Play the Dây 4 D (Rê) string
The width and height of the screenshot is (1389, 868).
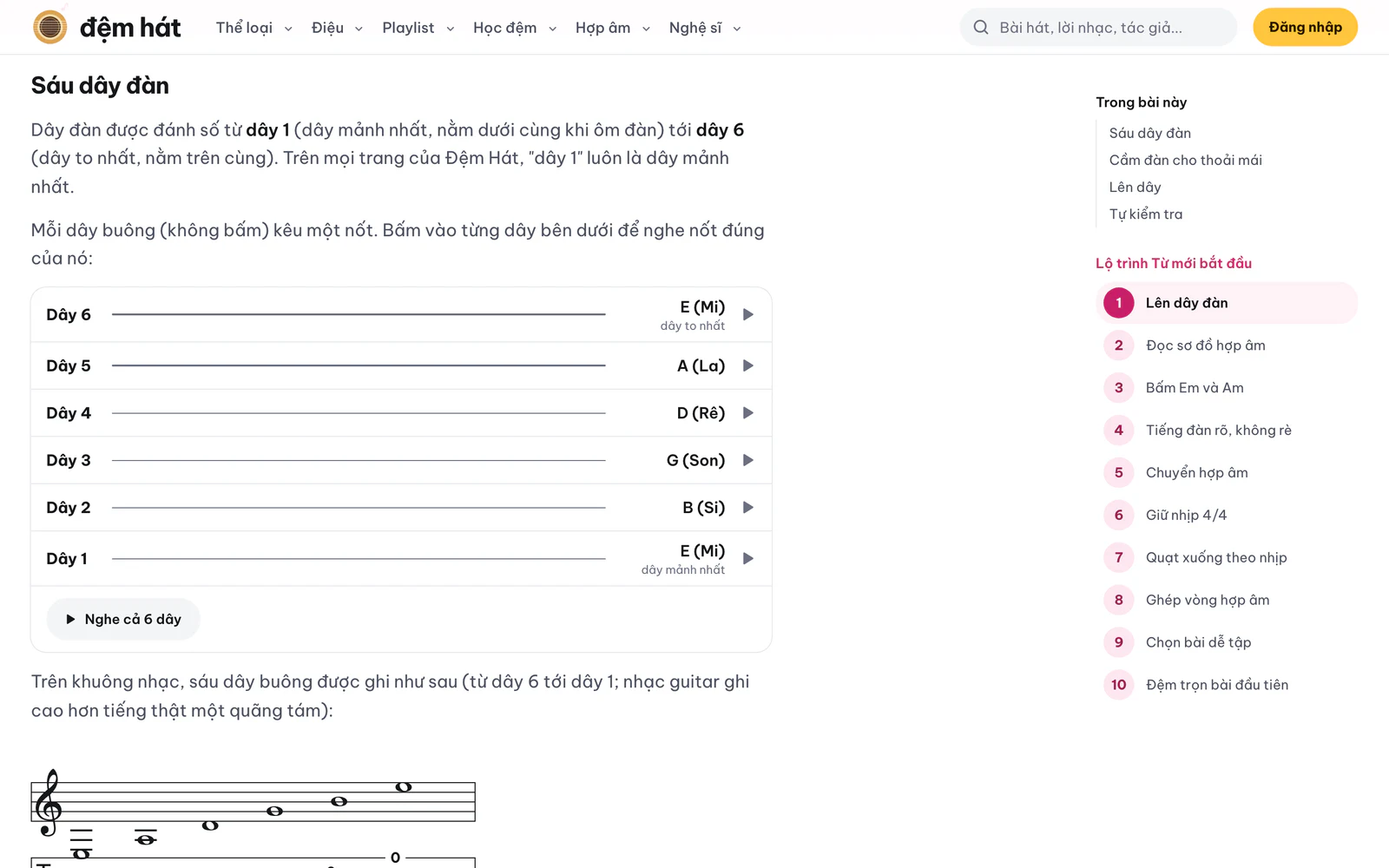click(x=400, y=413)
